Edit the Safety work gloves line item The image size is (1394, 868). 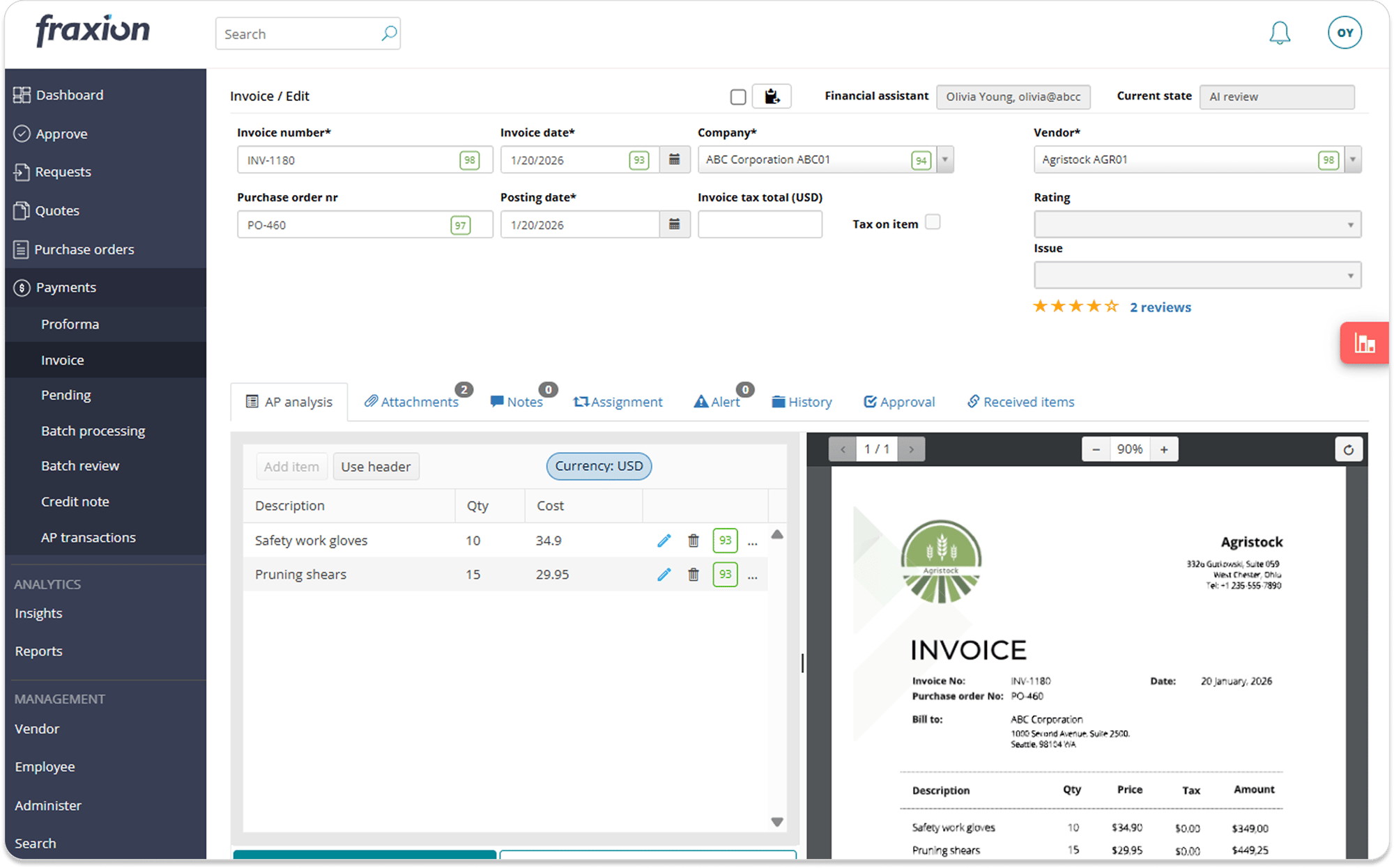click(664, 540)
